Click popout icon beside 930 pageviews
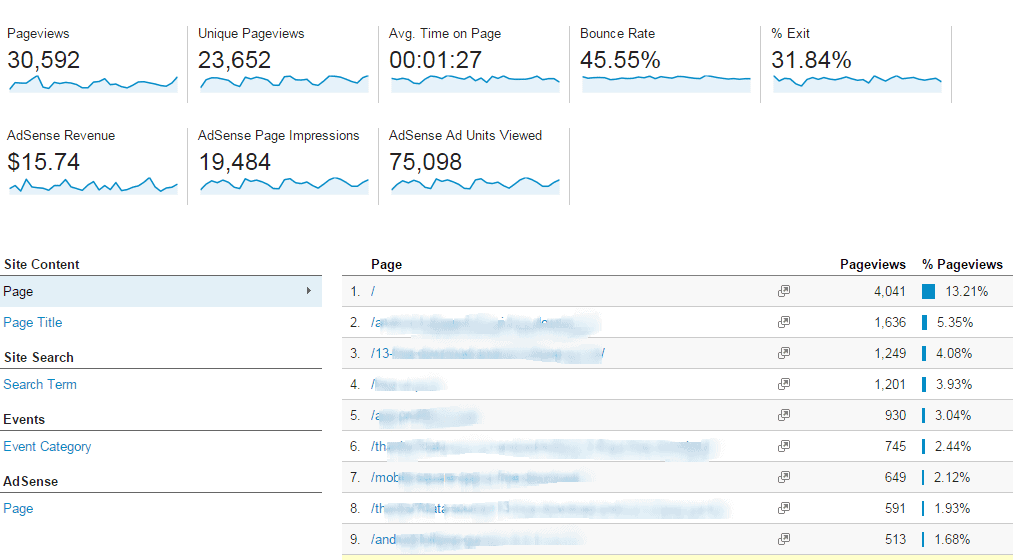Screen dimensions: 1013x560 [x=784, y=415]
